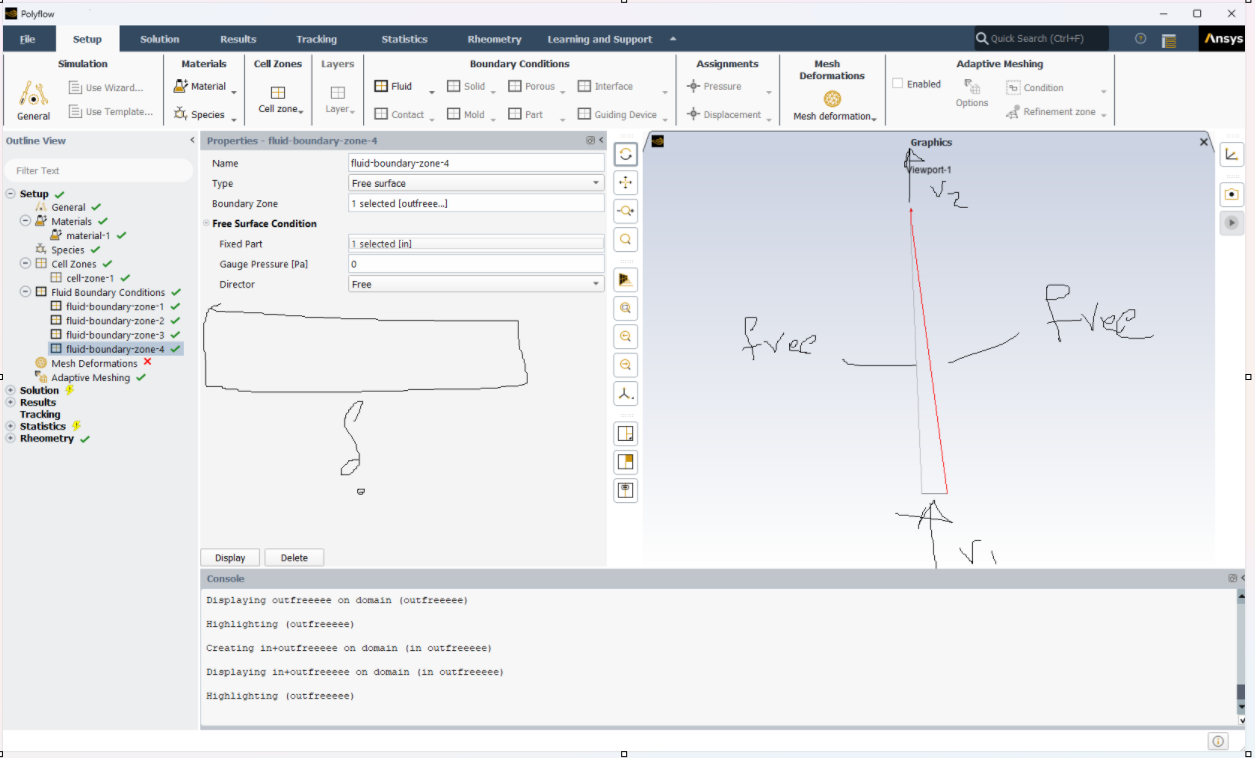Open the plot chart icon right of Graphics
Viewport: 1255px width, 758px height.
[1232, 154]
